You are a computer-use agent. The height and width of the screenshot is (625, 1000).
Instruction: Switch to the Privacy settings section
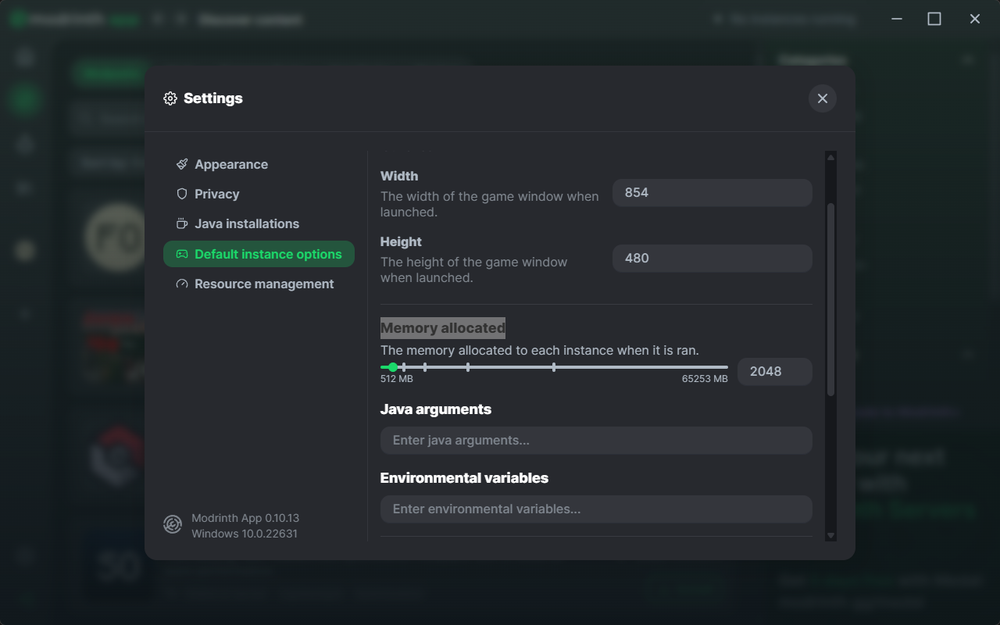pos(216,194)
